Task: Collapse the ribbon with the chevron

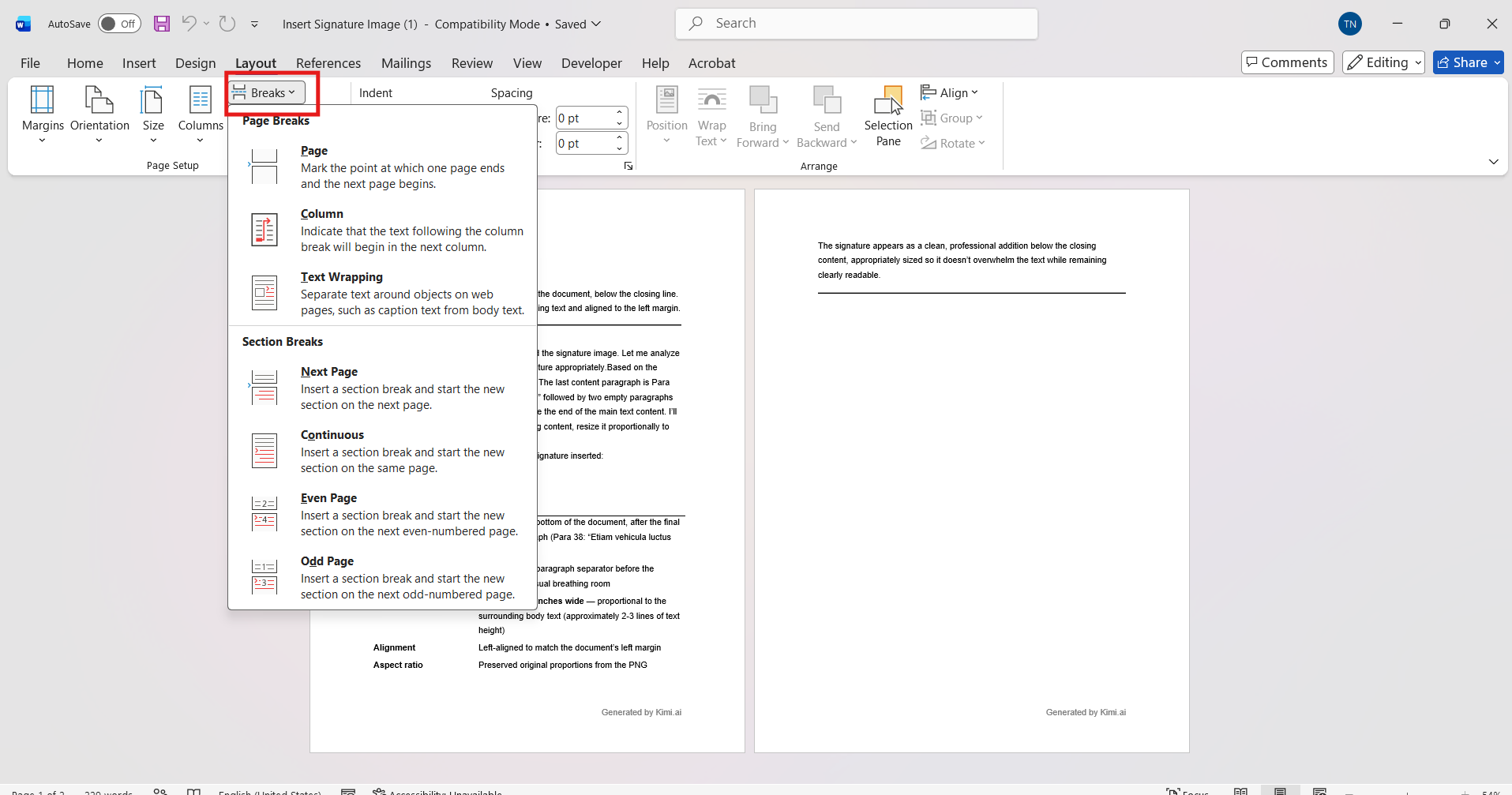Action: point(1493,162)
